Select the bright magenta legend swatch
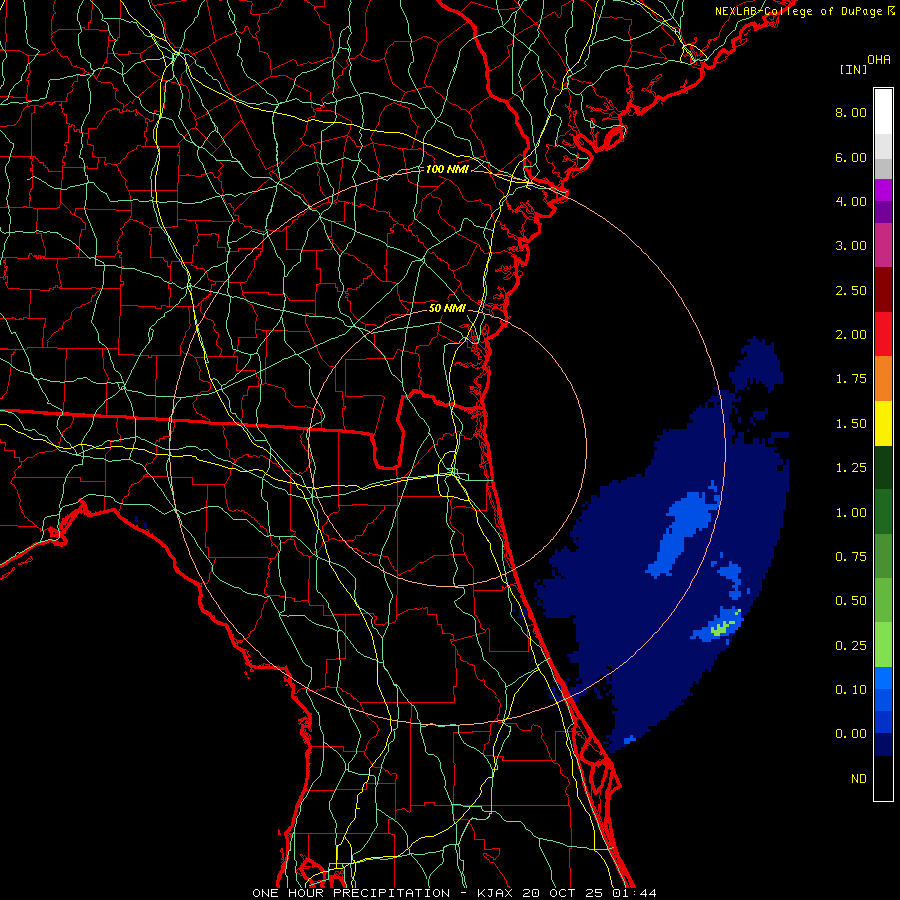 point(883,190)
